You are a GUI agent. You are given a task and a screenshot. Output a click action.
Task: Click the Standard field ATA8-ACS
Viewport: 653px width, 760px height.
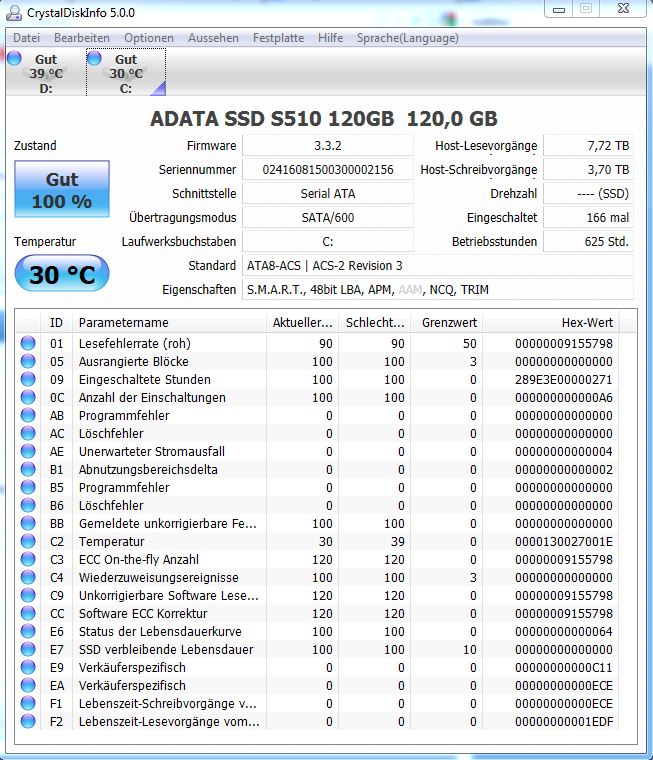[x=438, y=266]
